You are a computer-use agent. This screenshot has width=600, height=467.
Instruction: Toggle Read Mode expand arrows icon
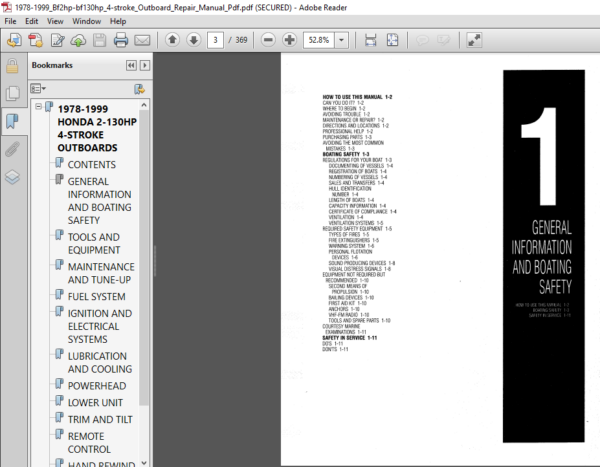click(474, 40)
